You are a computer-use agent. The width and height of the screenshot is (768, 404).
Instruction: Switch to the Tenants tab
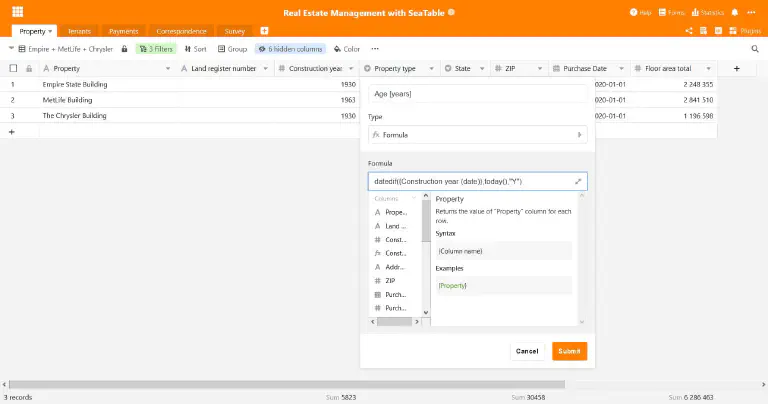coord(79,31)
